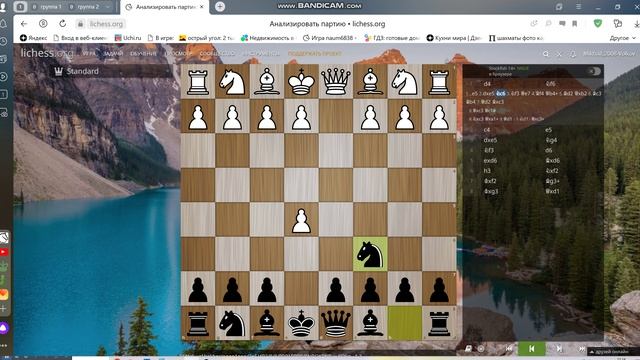Step forward to the next move
This screenshot has height=360, width=640.
tap(559, 349)
